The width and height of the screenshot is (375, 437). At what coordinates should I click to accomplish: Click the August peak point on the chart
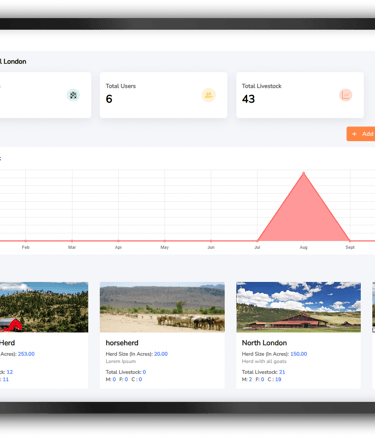click(x=304, y=173)
